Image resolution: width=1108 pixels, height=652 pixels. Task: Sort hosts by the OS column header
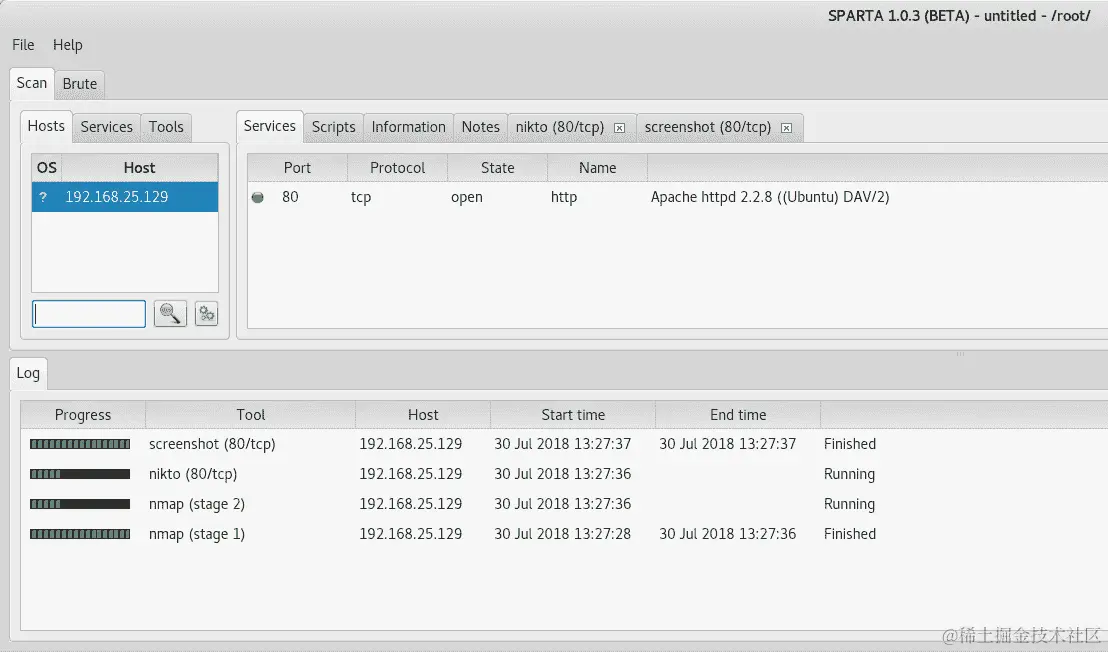click(47, 168)
